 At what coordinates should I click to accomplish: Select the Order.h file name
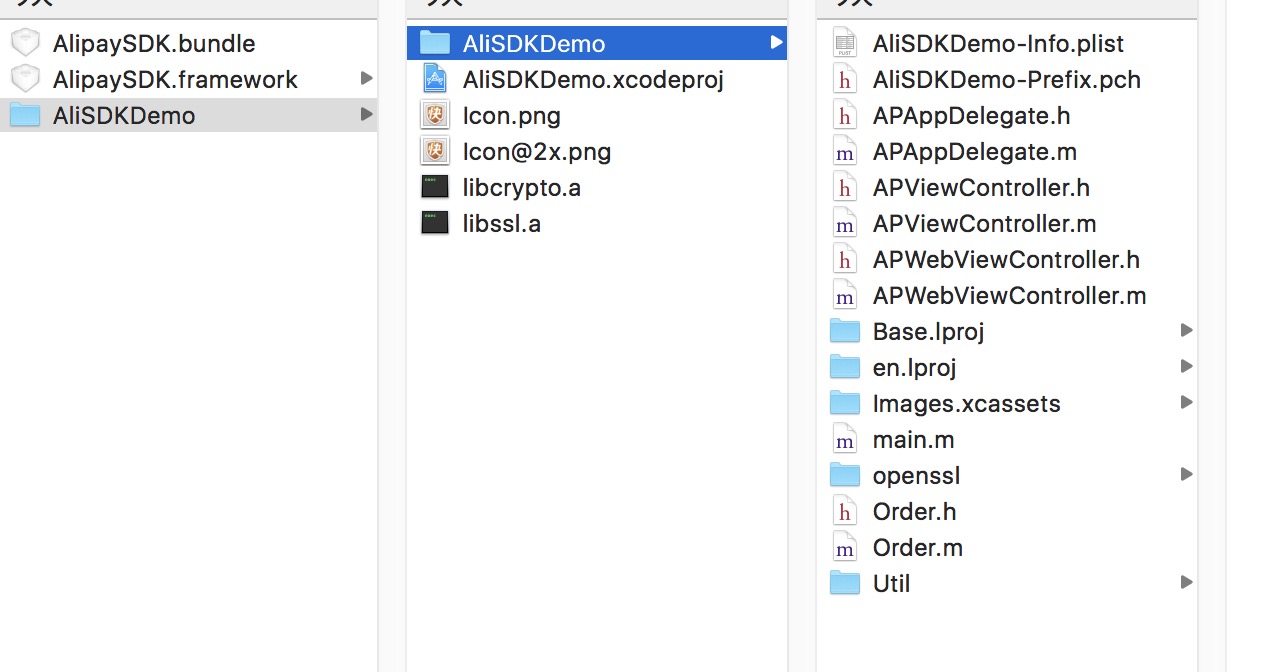click(x=914, y=512)
